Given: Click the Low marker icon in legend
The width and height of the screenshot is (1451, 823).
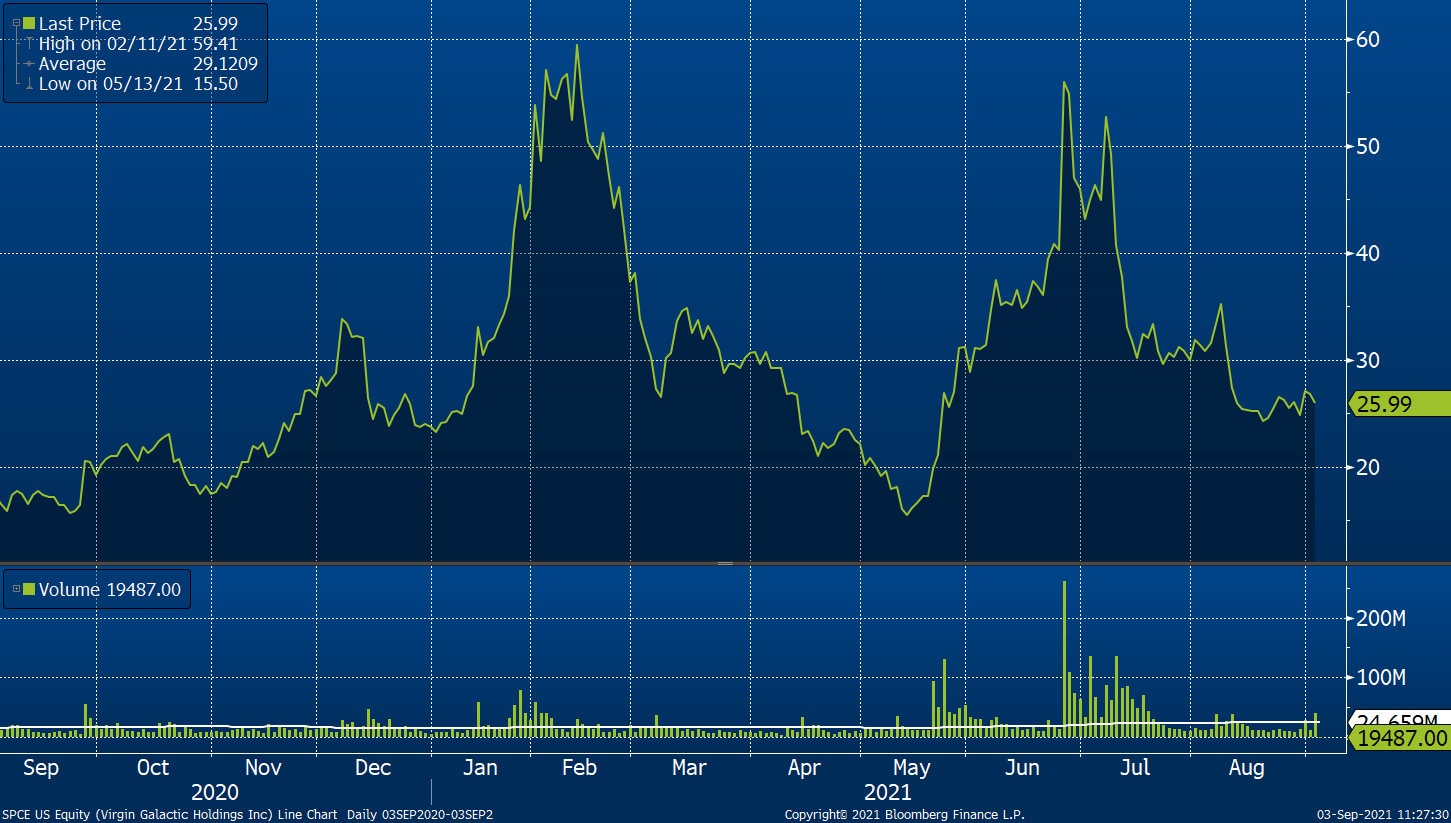Looking at the screenshot, I should (30, 84).
